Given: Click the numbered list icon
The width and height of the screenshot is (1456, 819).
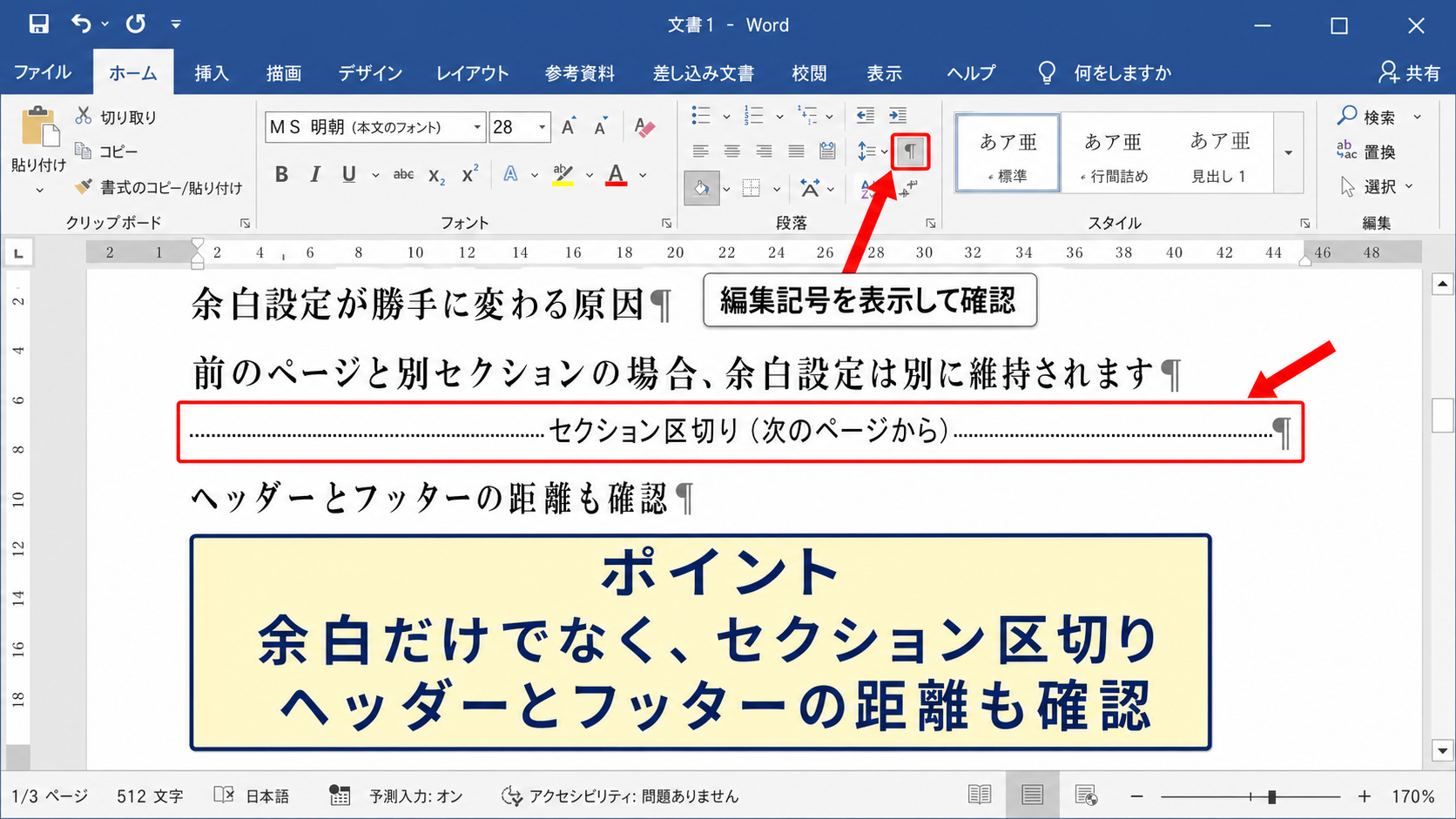Looking at the screenshot, I should (754, 116).
